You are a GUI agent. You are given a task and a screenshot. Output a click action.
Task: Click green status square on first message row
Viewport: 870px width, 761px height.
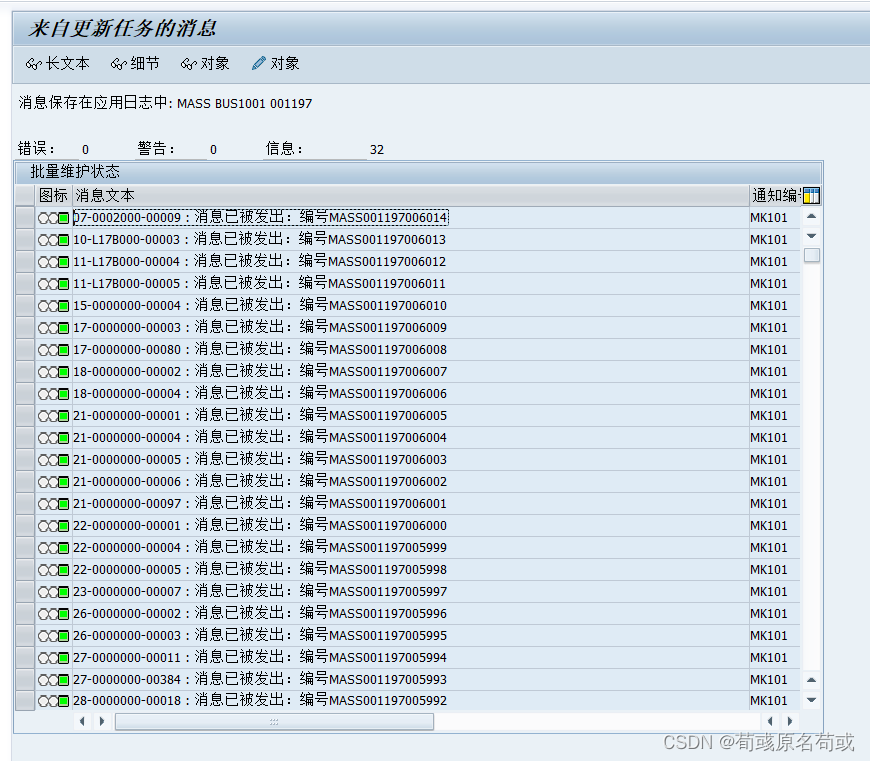pyautogui.click(x=62, y=217)
